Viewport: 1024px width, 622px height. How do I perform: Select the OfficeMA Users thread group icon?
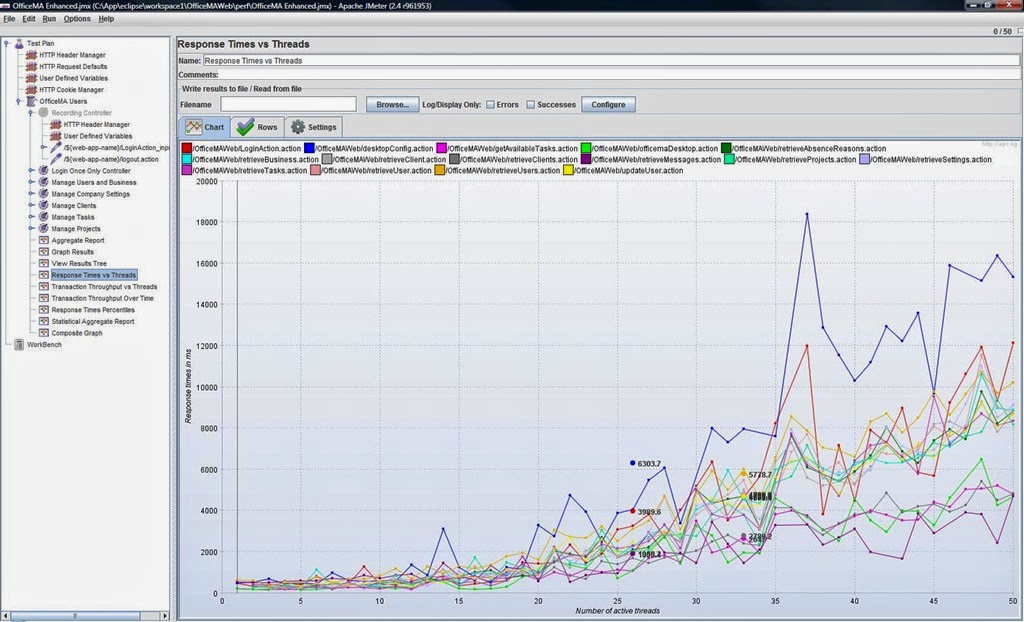(31, 101)
